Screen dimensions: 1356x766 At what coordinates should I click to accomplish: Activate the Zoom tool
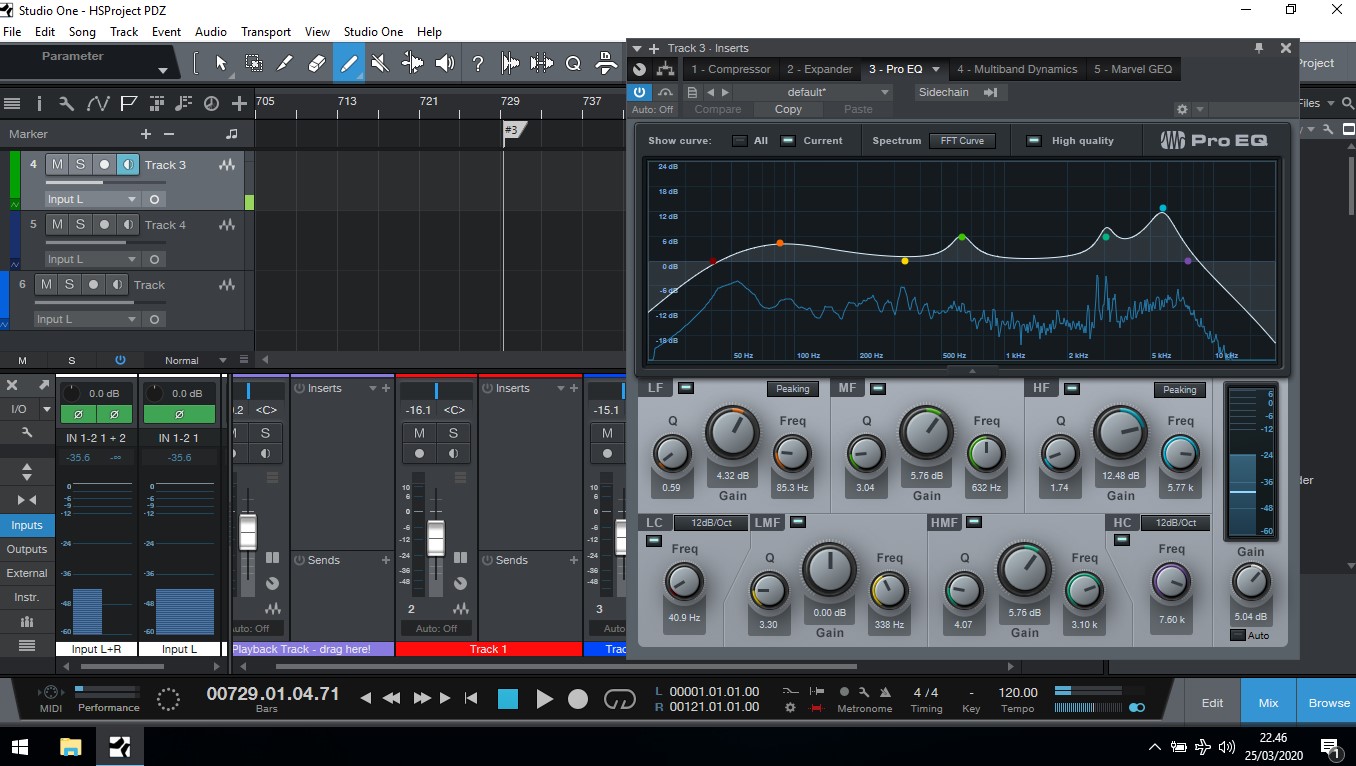(574, 62)
